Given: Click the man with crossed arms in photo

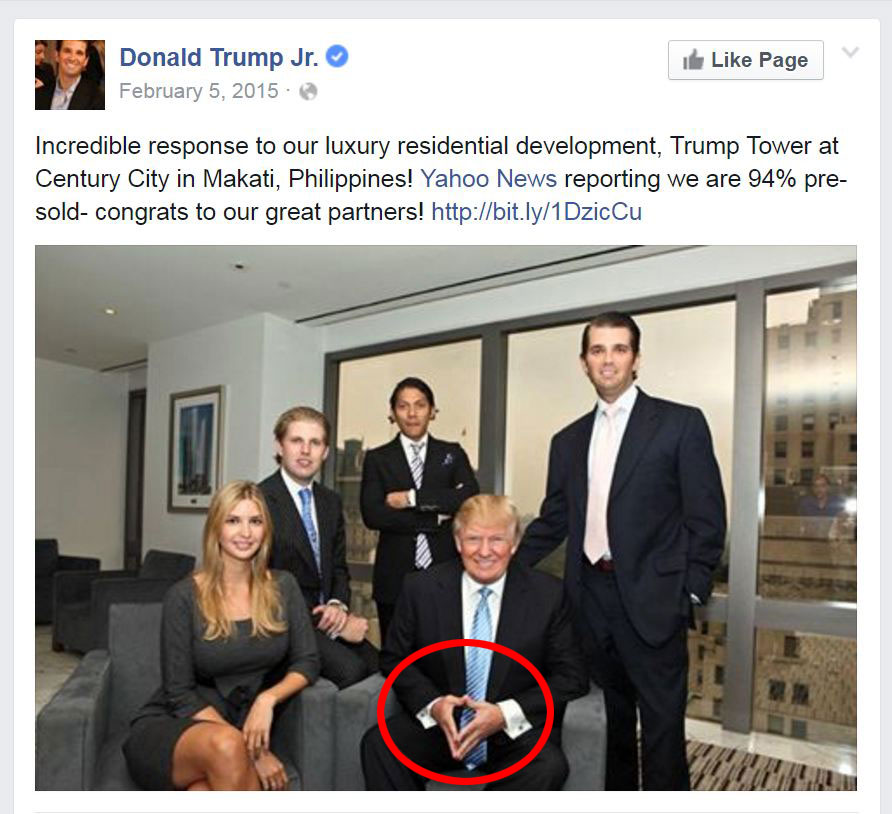Looking at the screenshot, I should coord(418,501).
